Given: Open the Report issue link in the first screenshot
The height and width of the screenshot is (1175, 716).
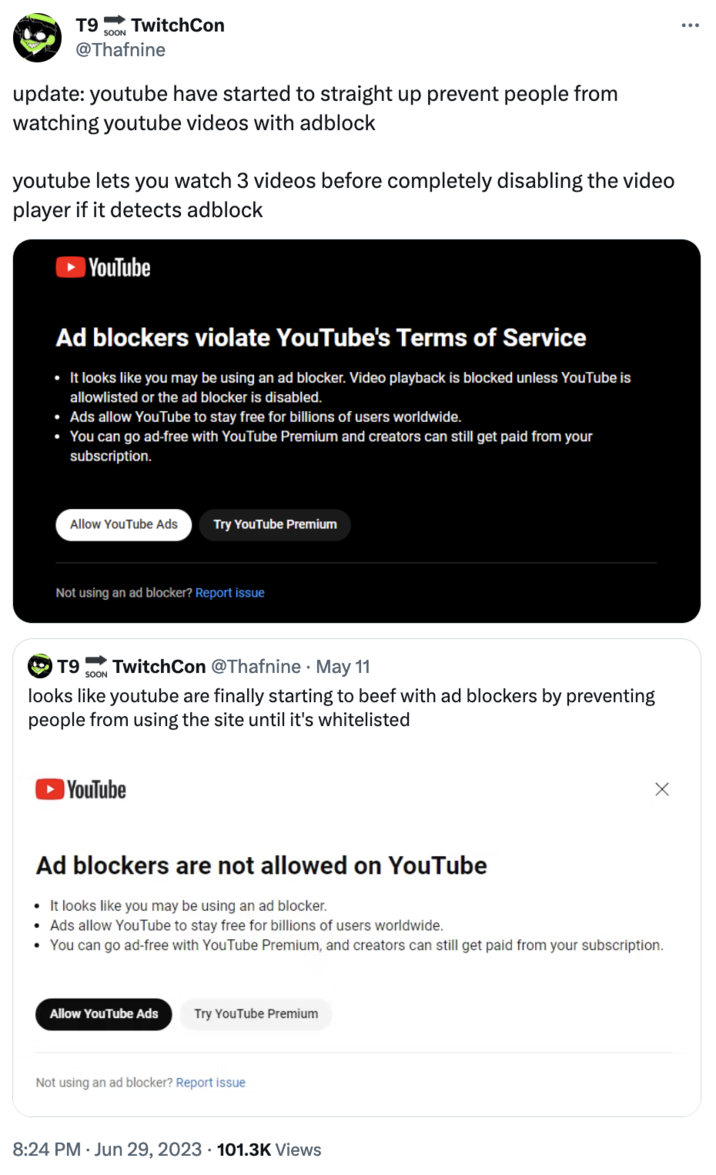Looking at the screenshot, I should (230, 592).
